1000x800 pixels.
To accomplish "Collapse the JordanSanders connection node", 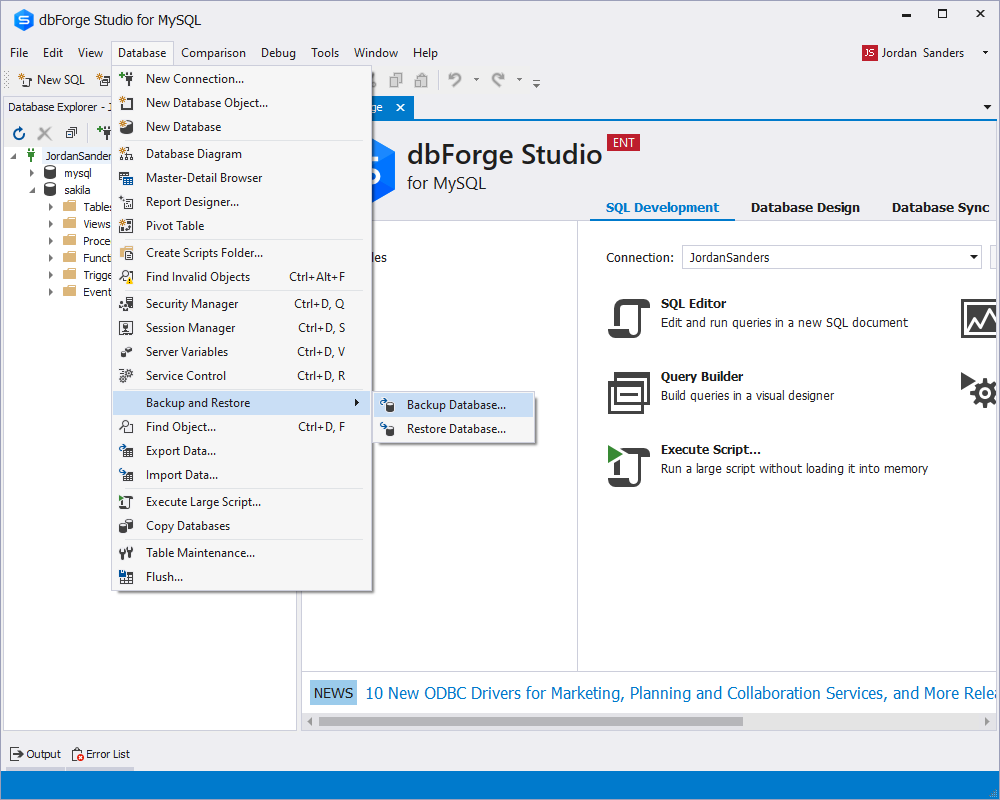I will click(x=13, y=156).
